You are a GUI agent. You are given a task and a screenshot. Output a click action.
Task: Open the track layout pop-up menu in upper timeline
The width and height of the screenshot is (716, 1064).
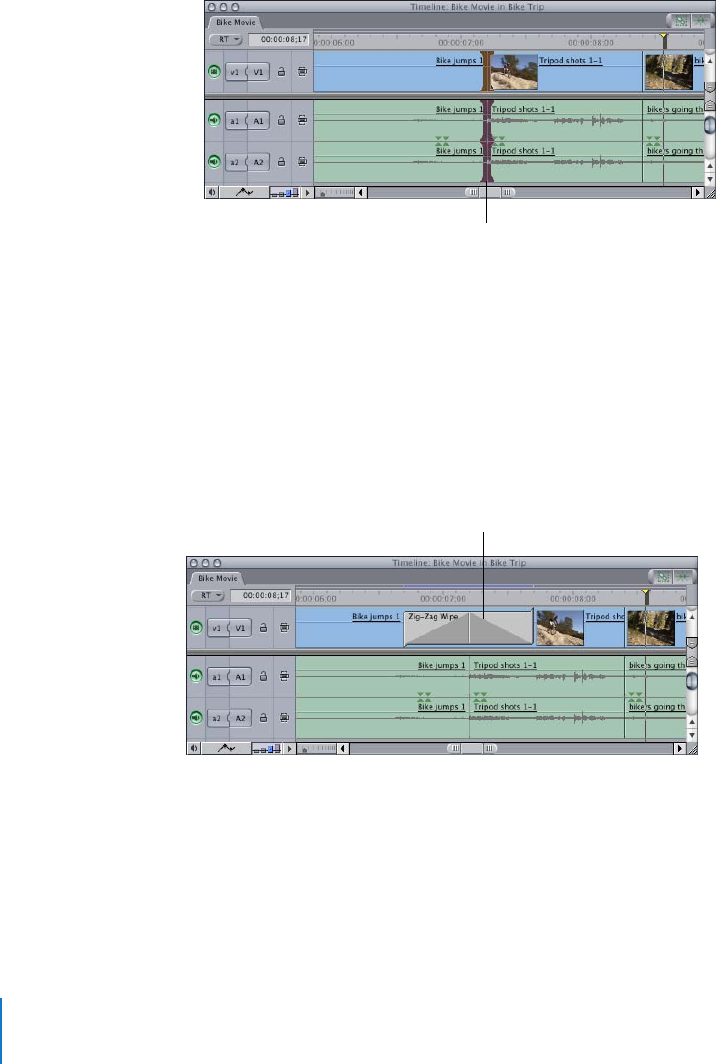pos(307,191)
